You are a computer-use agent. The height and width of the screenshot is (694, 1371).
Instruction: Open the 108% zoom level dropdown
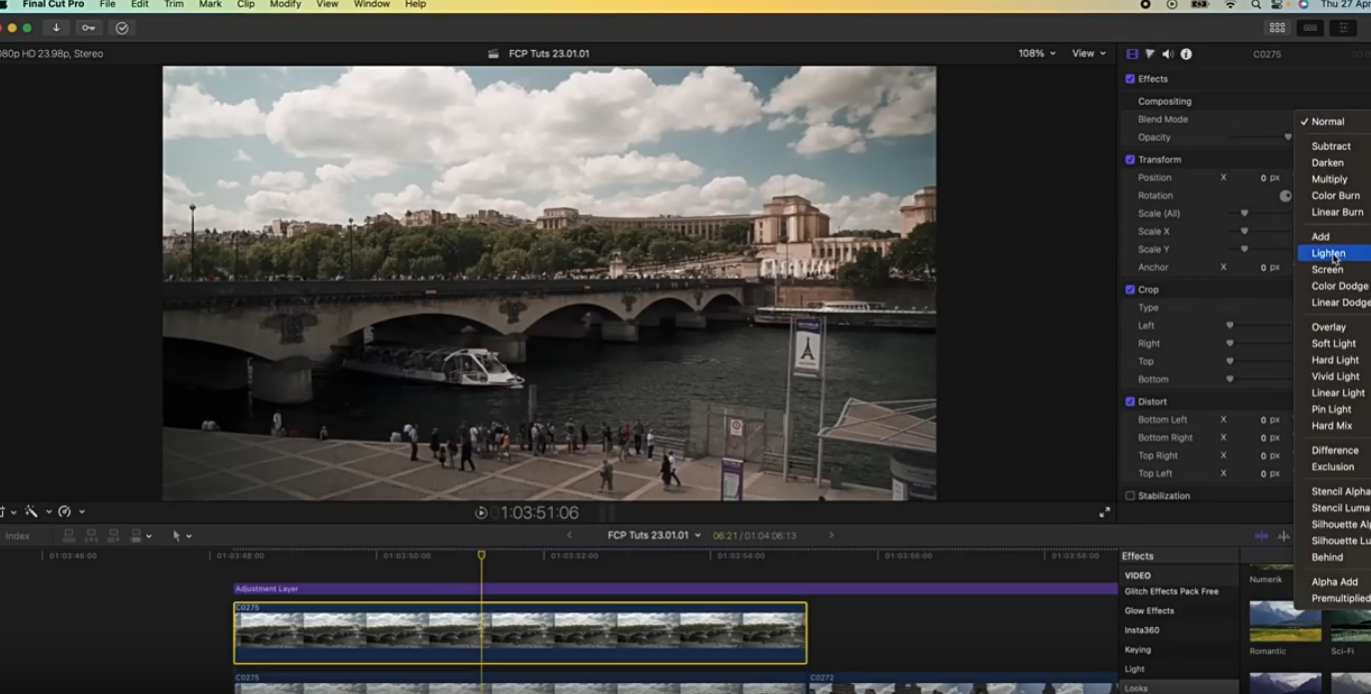point(1036,54)
